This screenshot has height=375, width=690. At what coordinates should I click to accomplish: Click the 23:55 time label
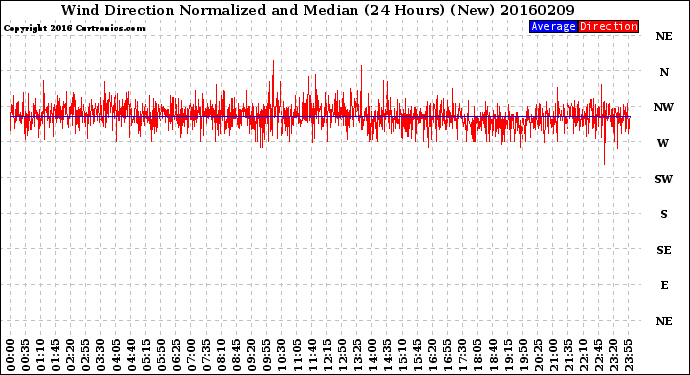(629, 355)
